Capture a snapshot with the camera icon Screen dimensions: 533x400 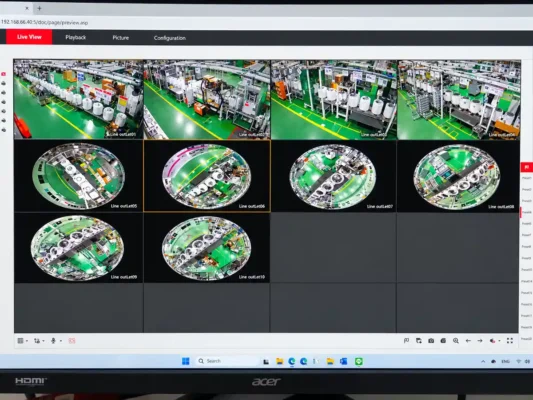pyautogui.click(x=431, y=341)
